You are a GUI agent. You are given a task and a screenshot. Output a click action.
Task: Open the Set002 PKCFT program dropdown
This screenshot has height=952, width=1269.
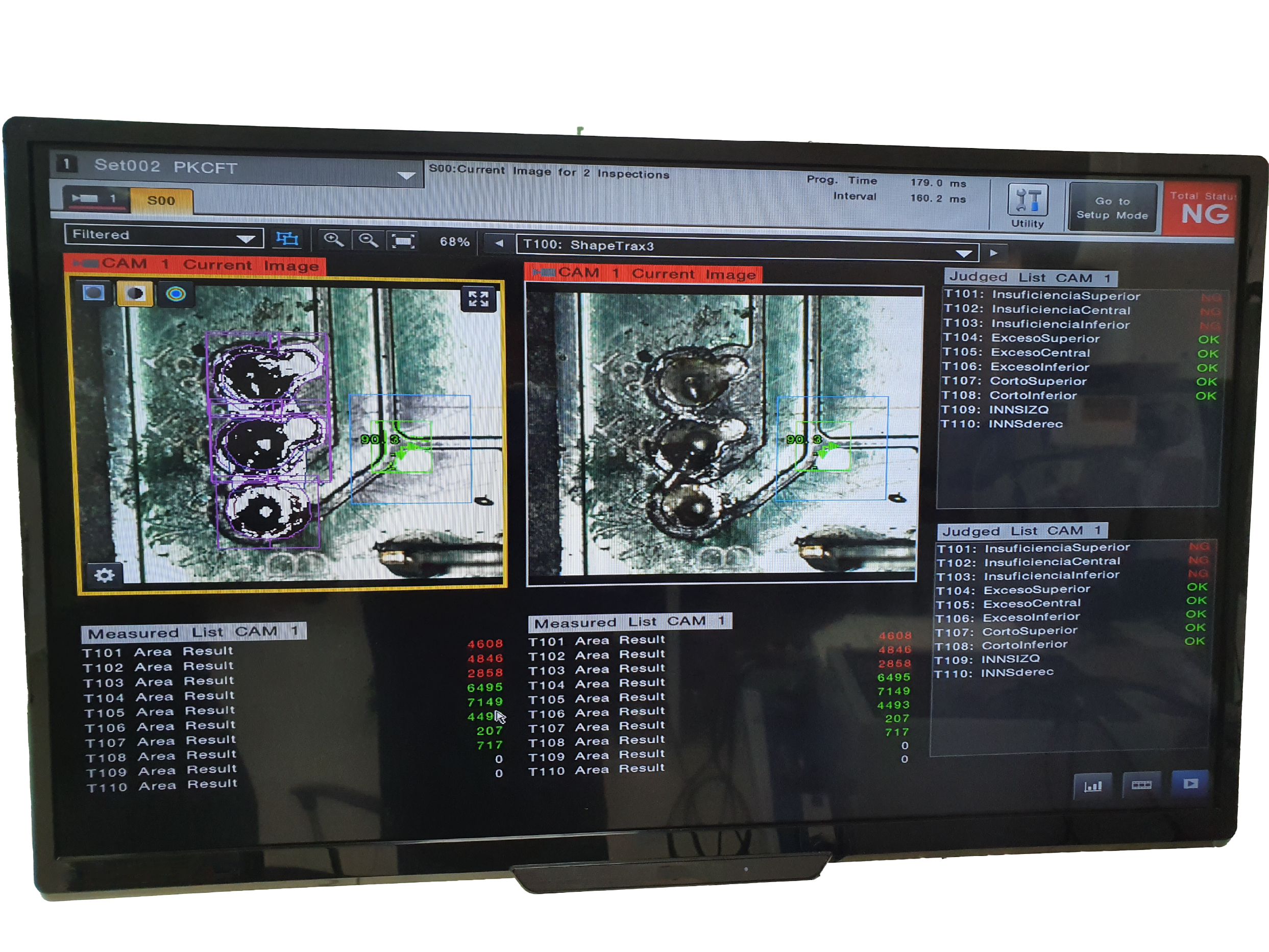click(x=237, y=168)
